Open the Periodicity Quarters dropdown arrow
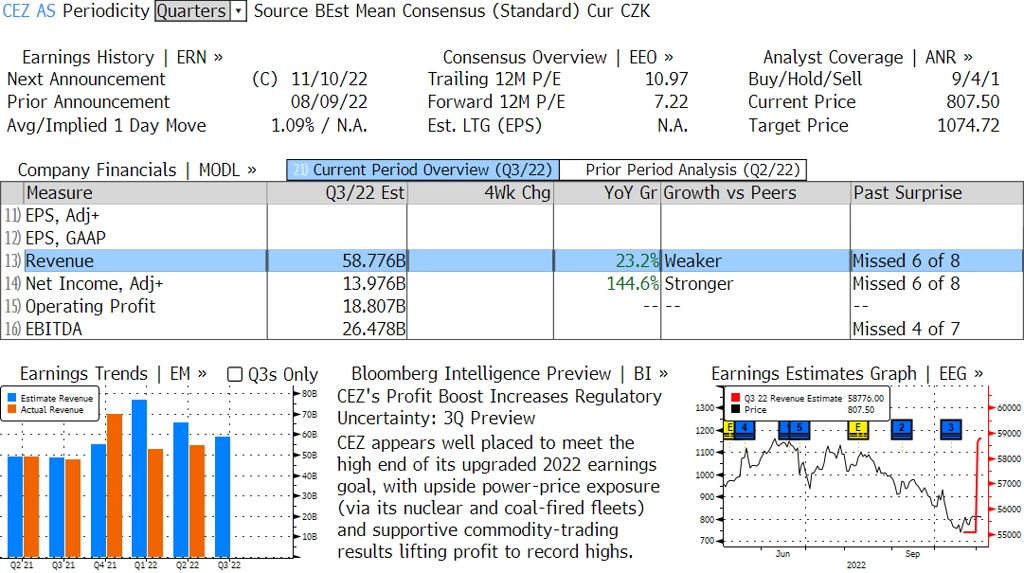 point(238,11)
